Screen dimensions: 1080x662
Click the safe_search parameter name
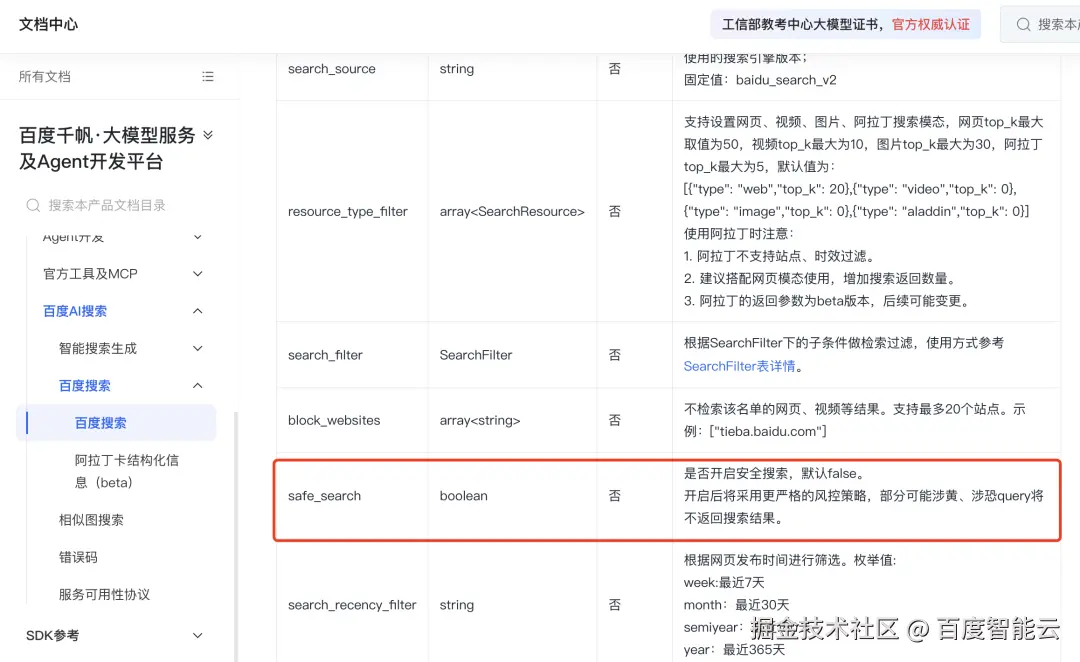click(324, 496)
